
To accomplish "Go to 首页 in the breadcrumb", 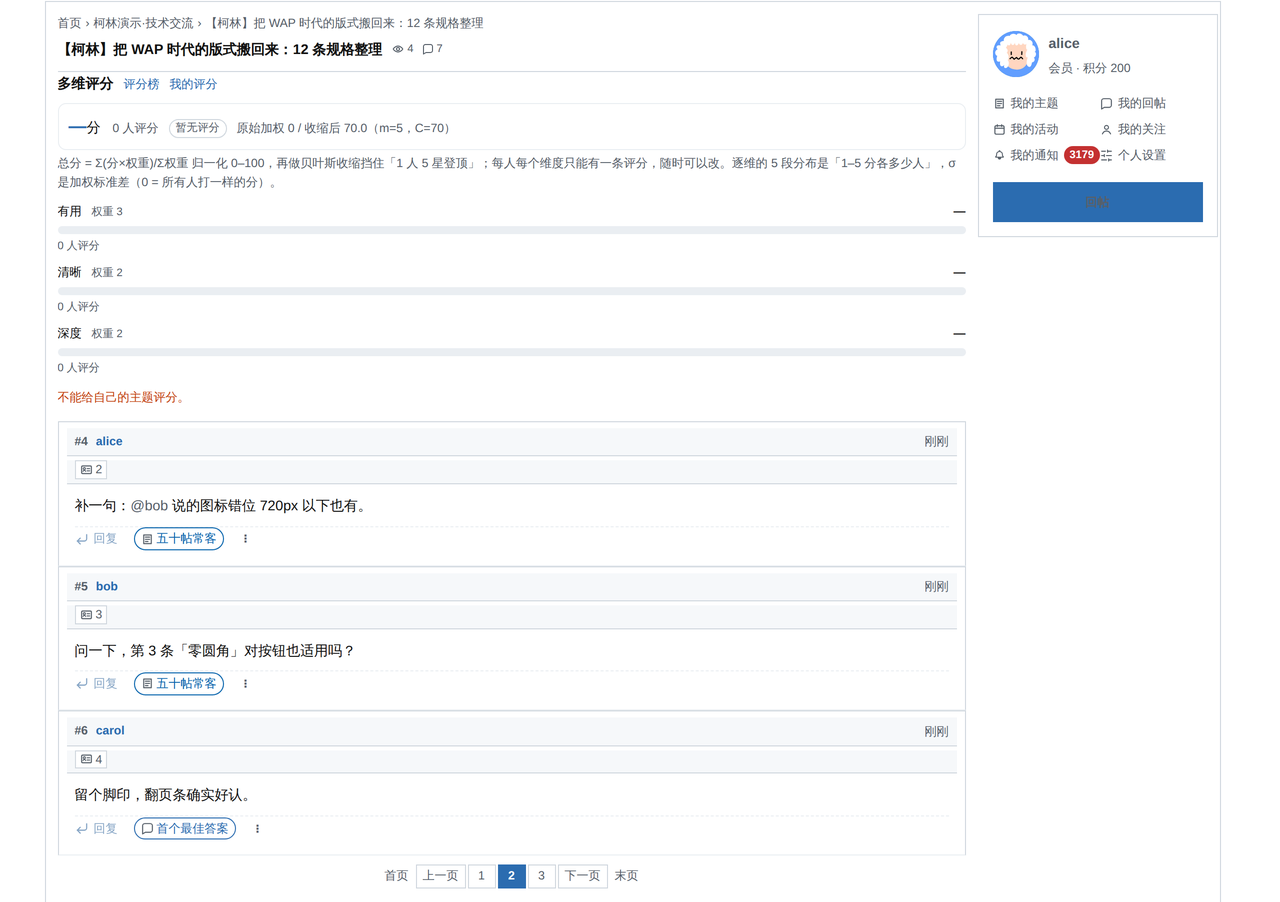I will pyautogui.click(x=69, y=23).
